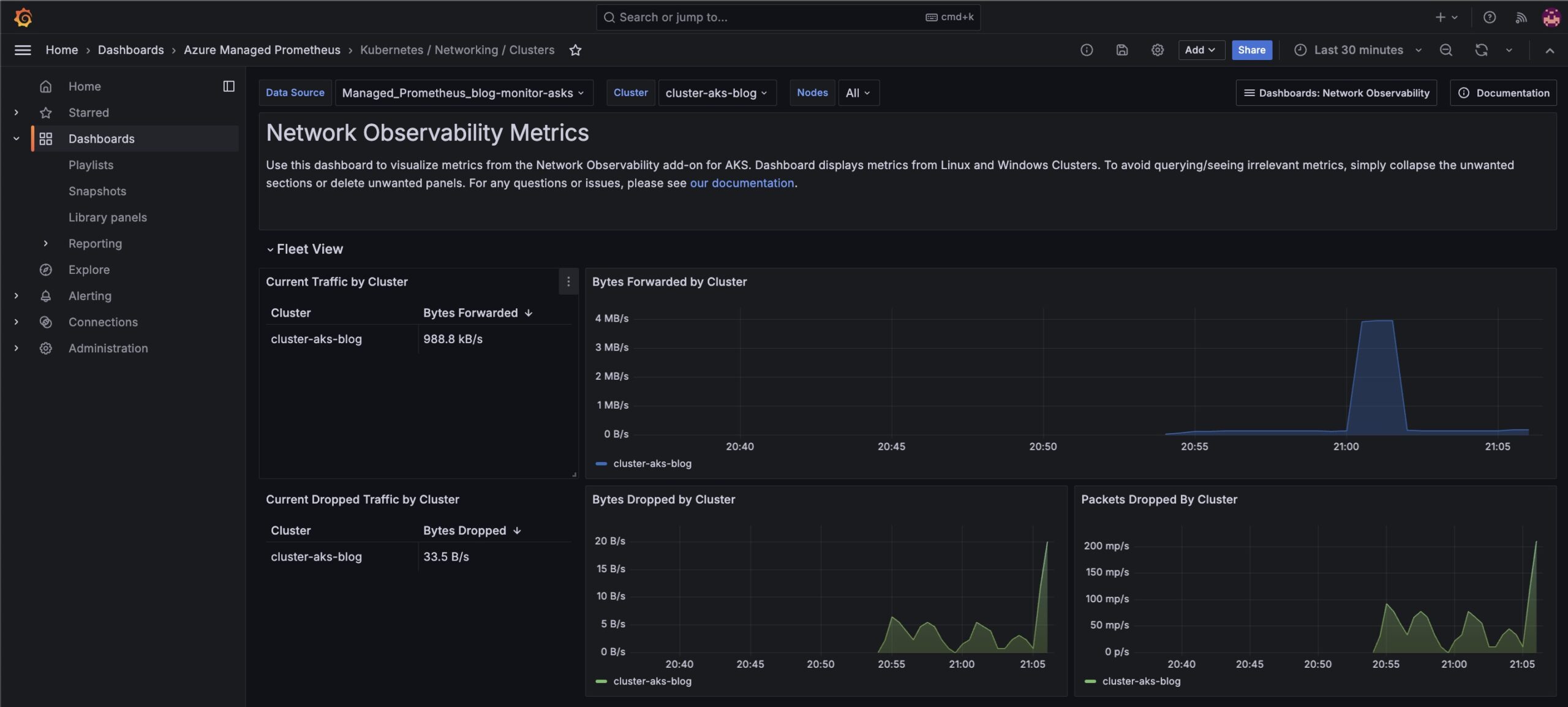Click the 33.5 B/s table cell
1568x707 pixels.
pyautogui.click(x=494, y=557)
